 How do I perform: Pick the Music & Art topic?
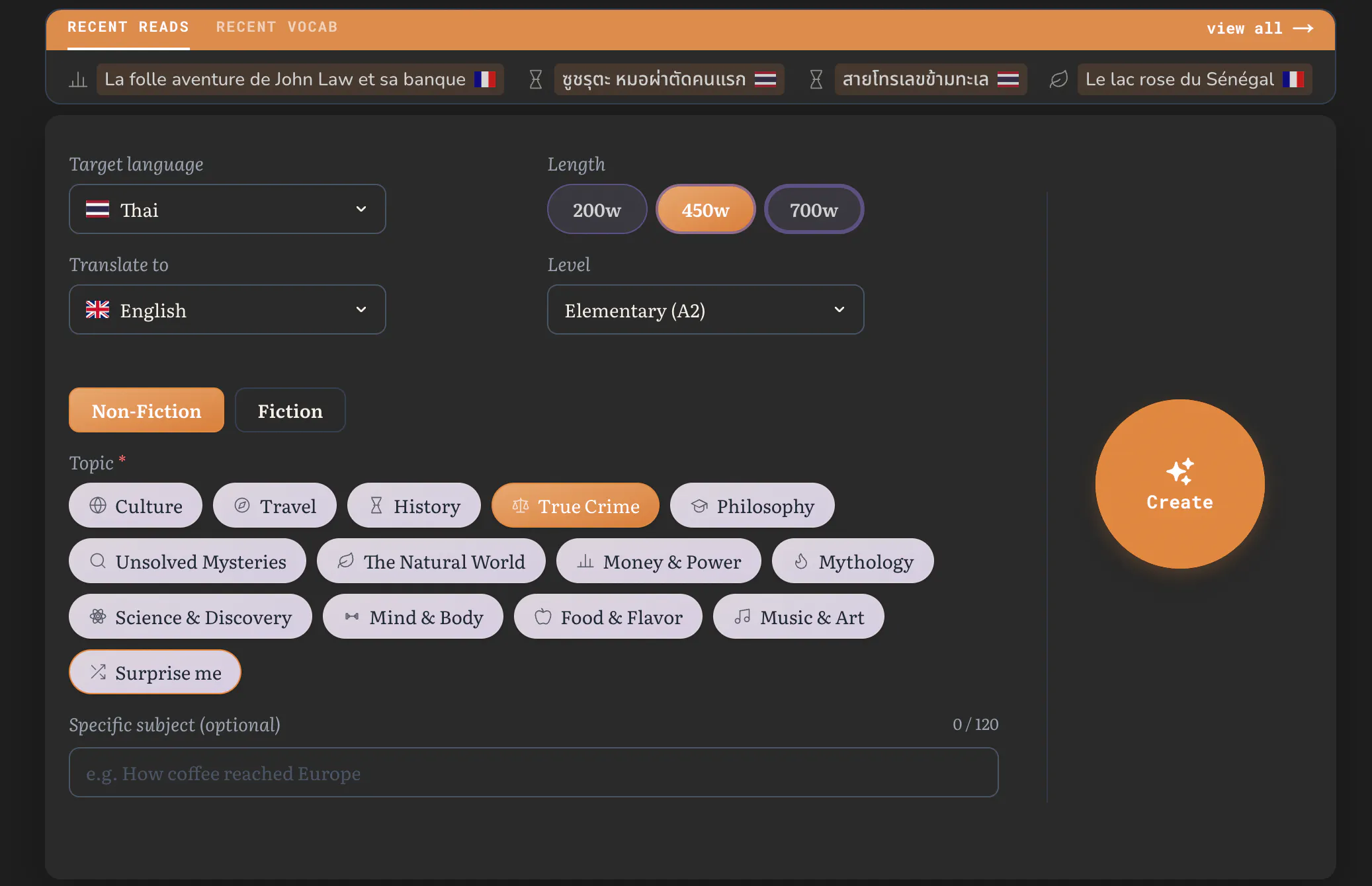point(799,616)
